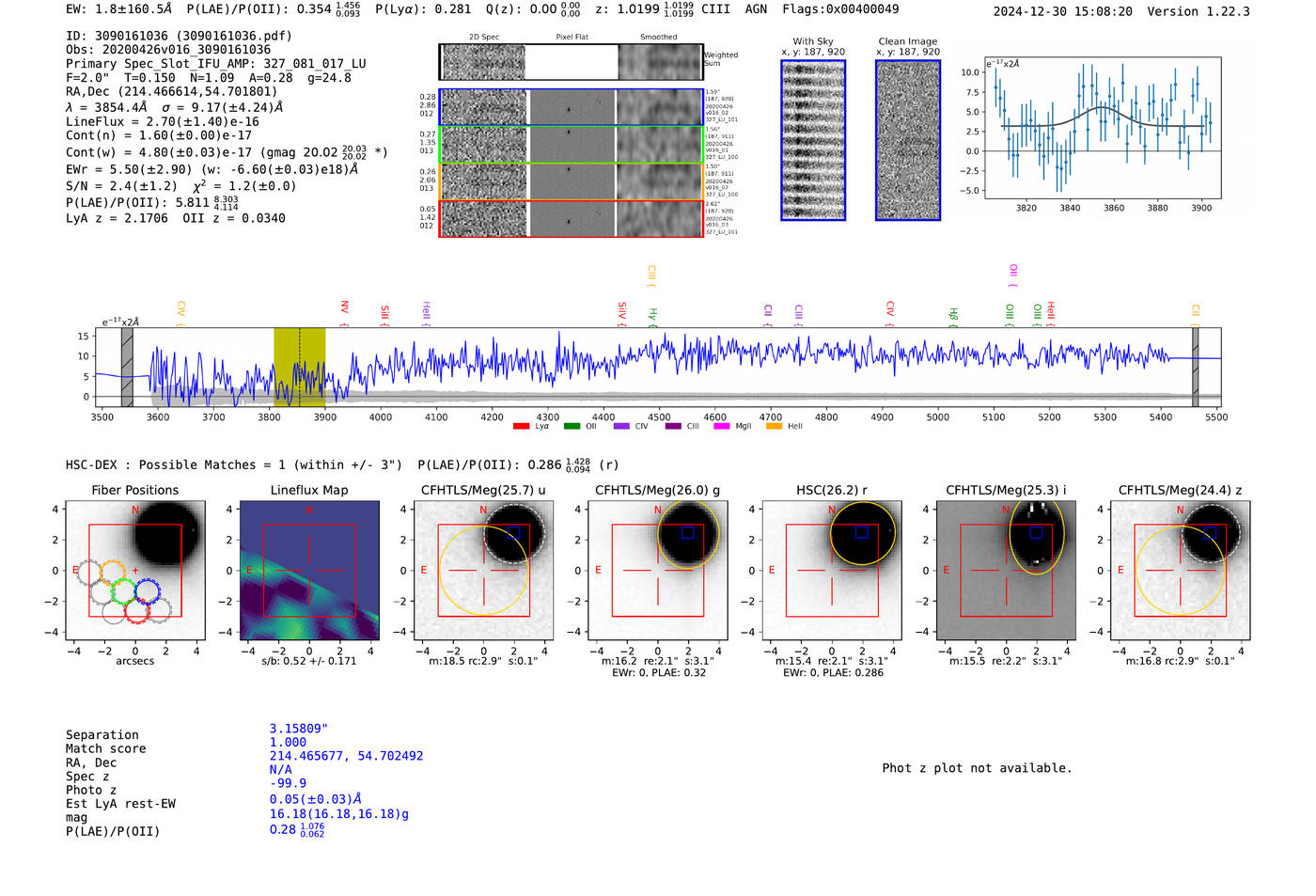This screenshot has height=896, width=1316.
Task: Select the CFHTLS/Meg(25.3) i-band cutout
Action: [1006, 570]
